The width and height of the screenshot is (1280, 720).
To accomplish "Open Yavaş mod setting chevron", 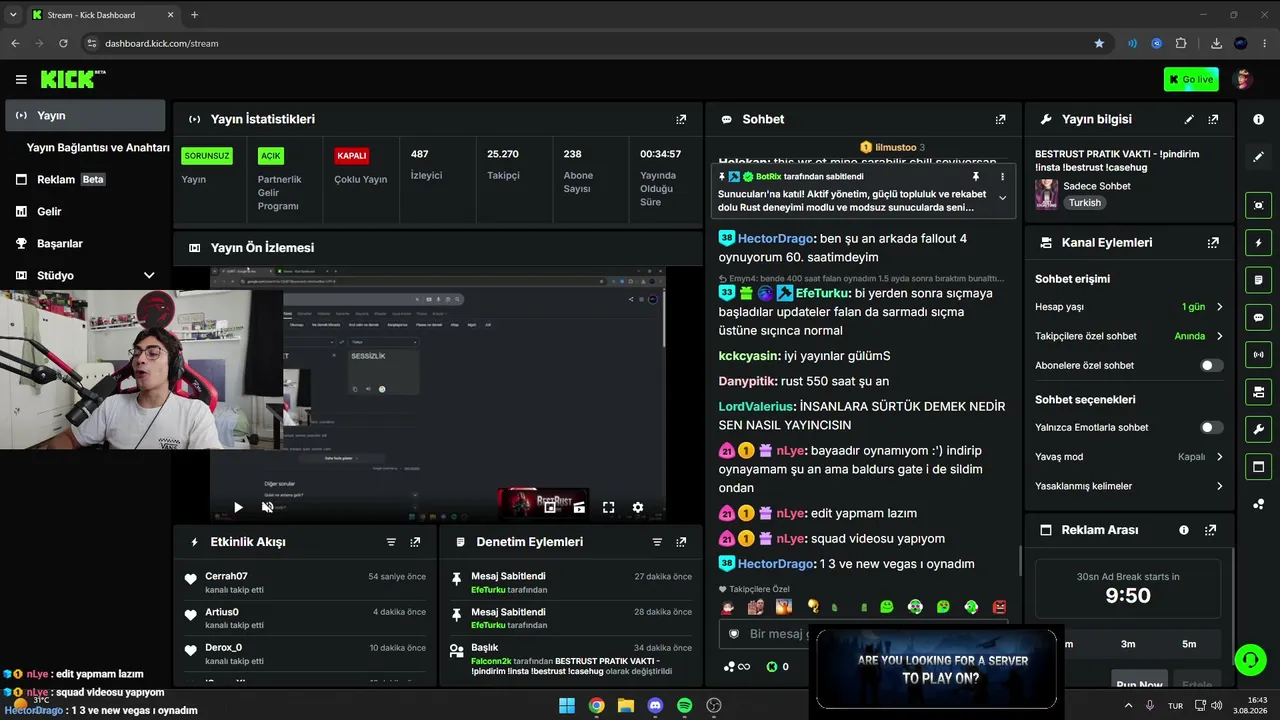I will click(1219, 457).
